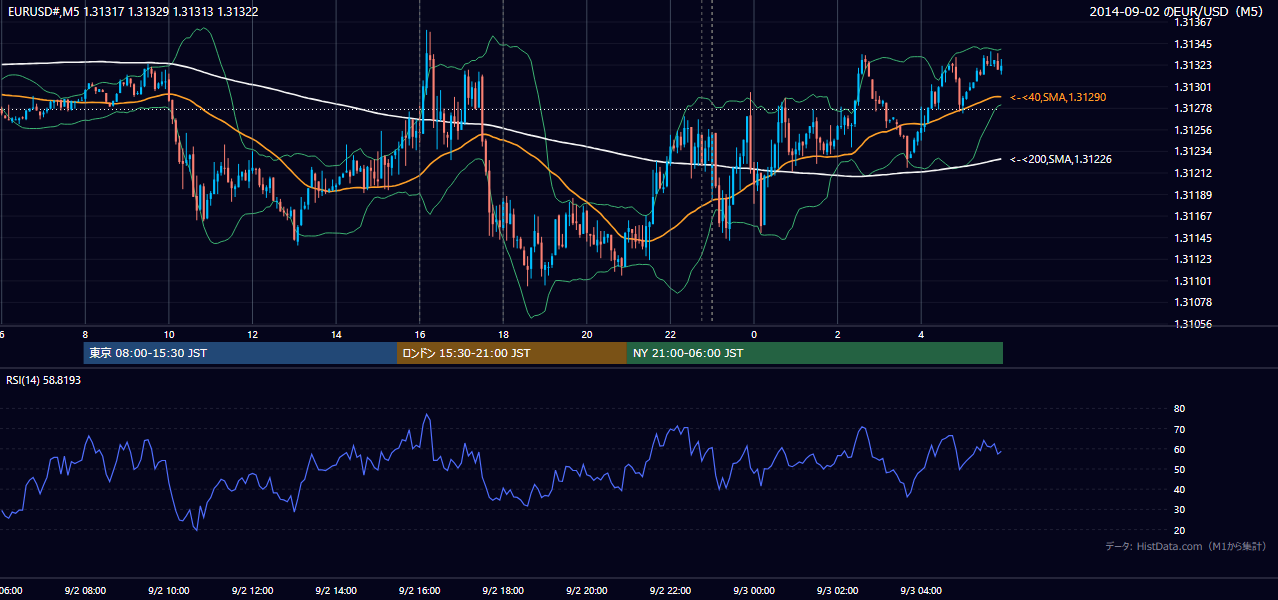Click the 9/2 08:00 bottom time label

[x=85, y=591]
